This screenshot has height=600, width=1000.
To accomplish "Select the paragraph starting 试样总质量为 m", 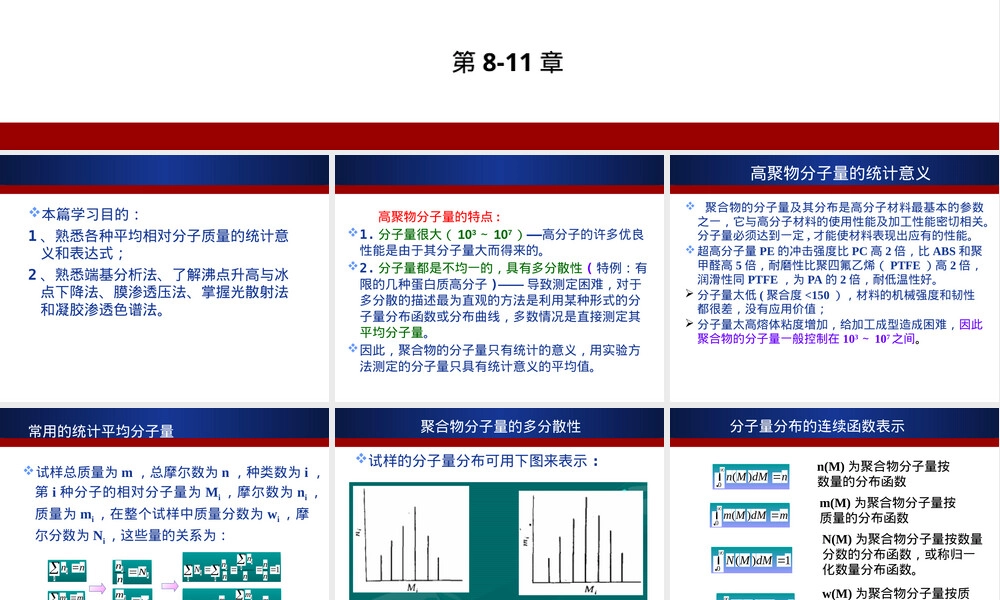I will (172, 504).
